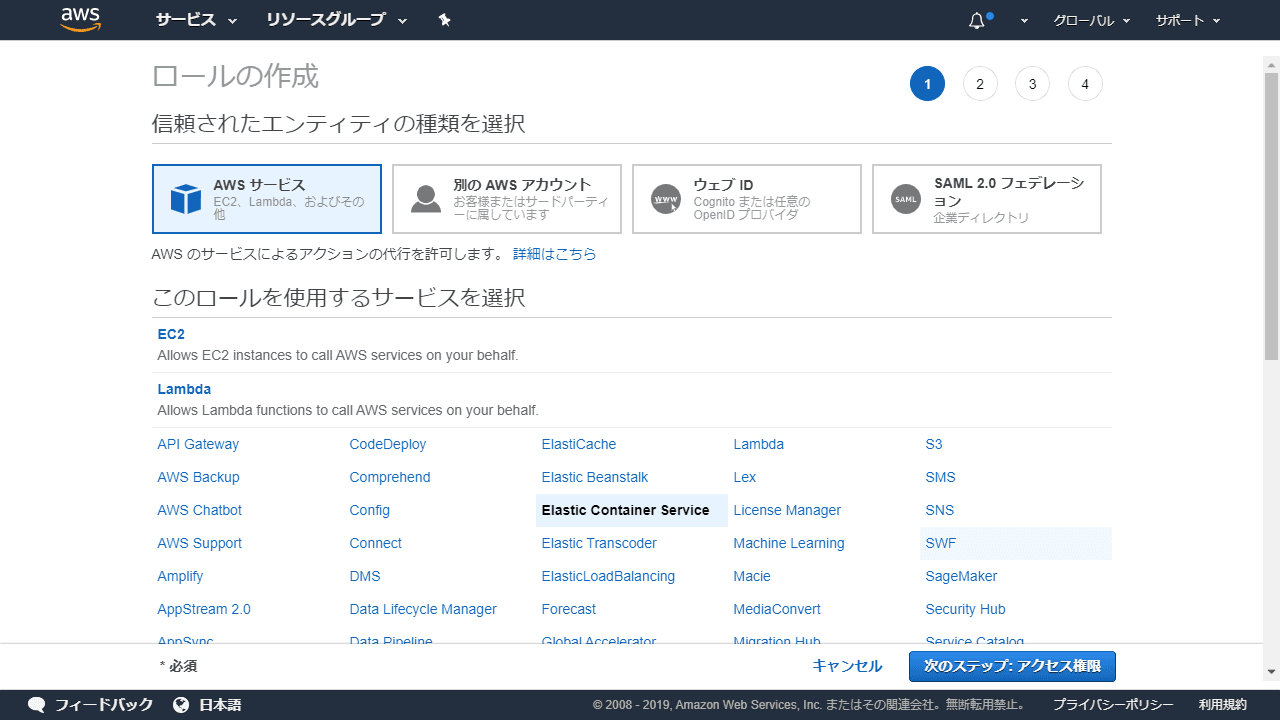Click the AWS logo home icon

[x=81, y=19]
